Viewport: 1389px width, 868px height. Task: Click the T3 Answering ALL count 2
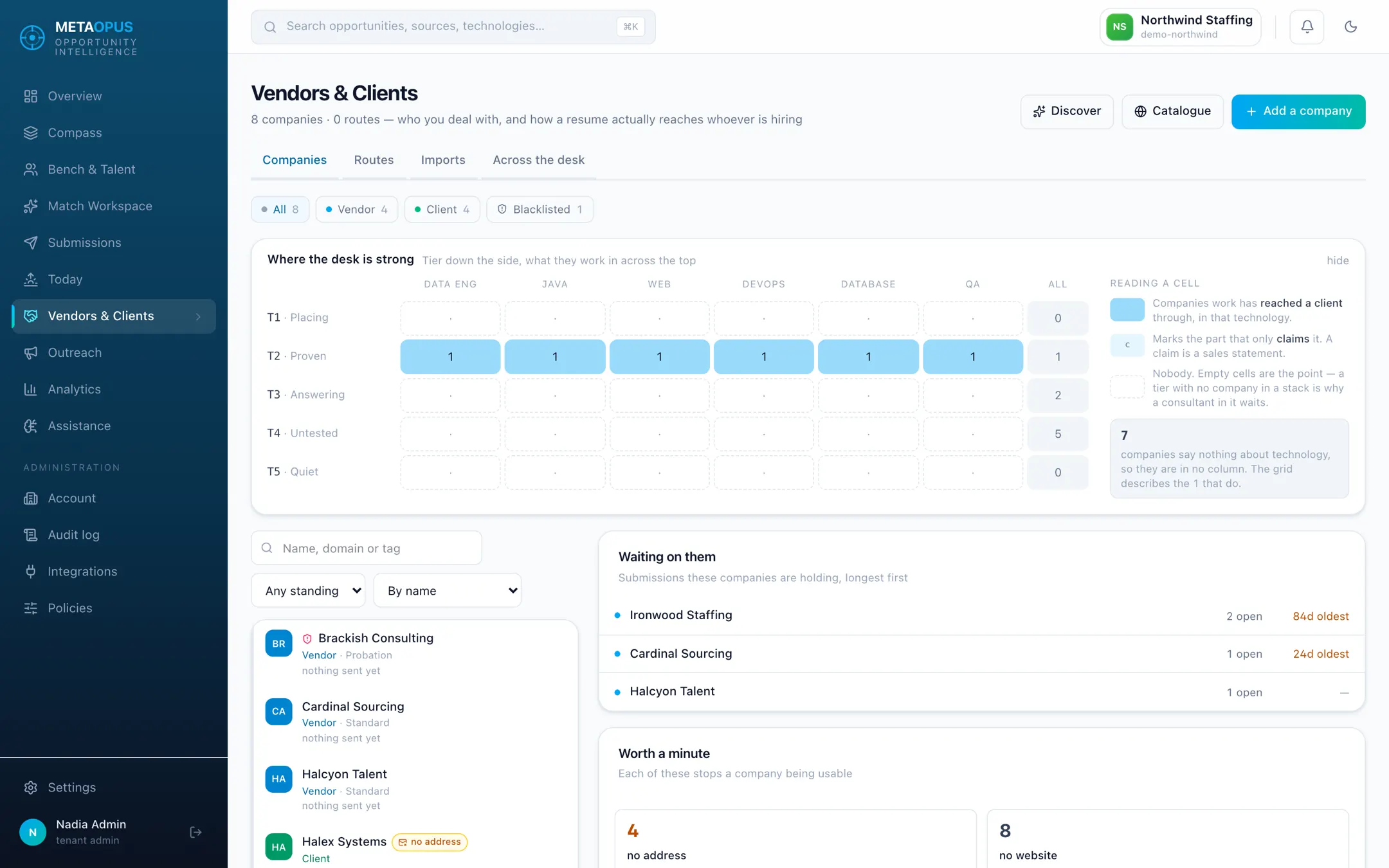1058,395
